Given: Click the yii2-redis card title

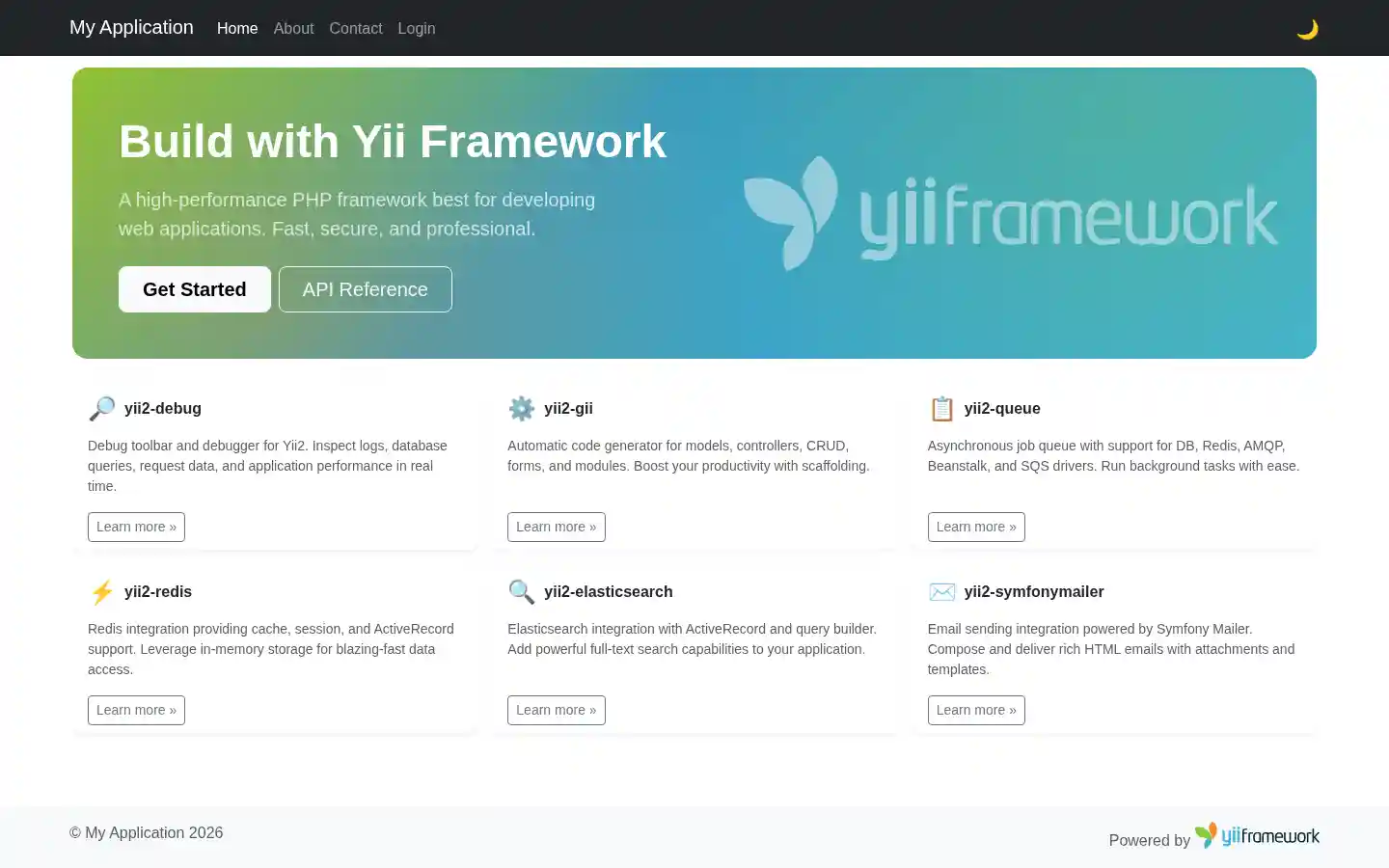Looking at the screenshot, I should click(x=158, y=592).
